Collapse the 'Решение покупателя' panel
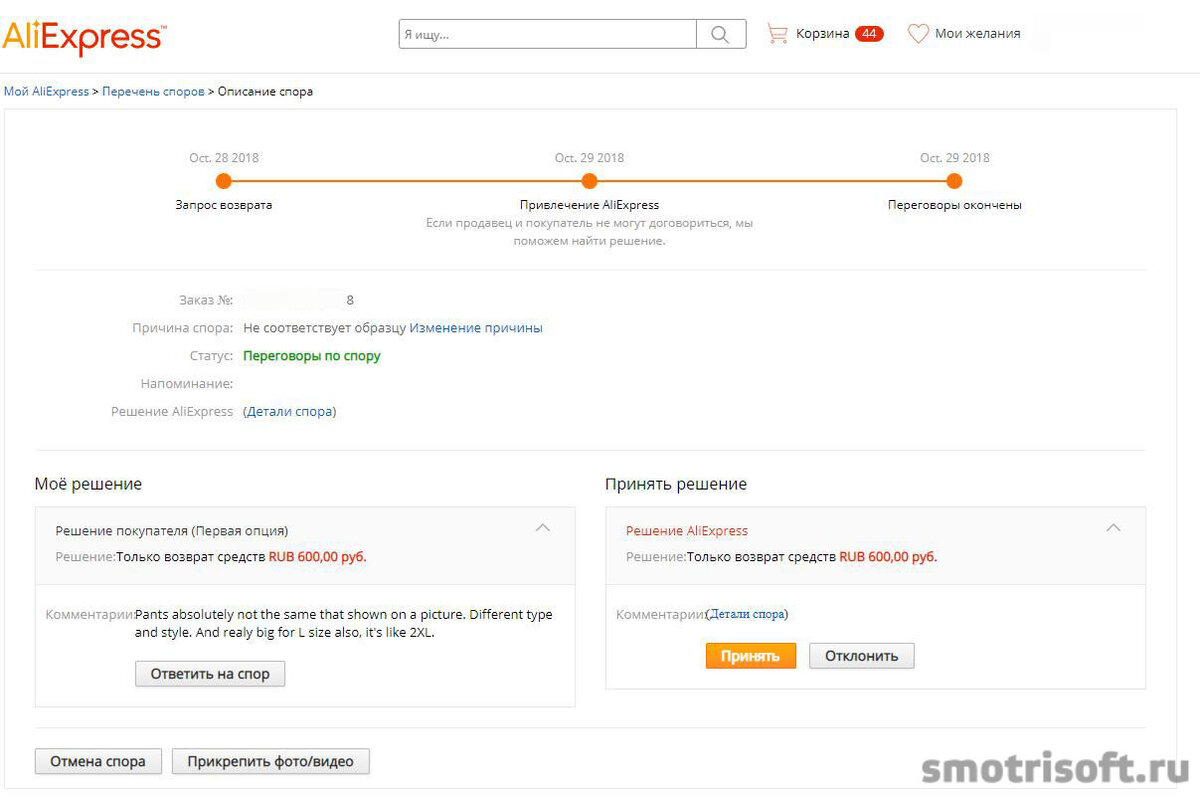Screen dimensions: 1200x799 pyautogui.click(x=542, y=527)
